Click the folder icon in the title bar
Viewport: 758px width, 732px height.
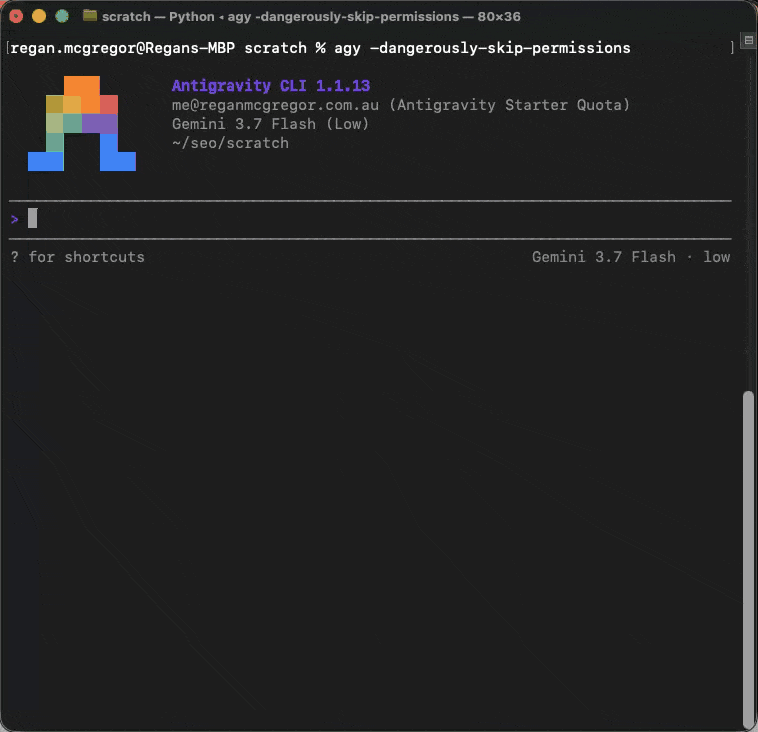click(x=90, y=16)
